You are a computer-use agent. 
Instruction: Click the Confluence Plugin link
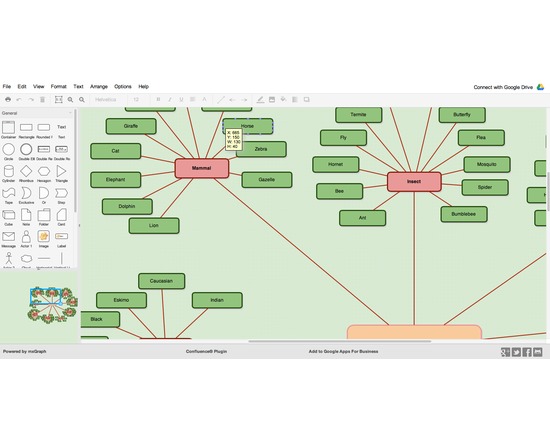pos(206,351)
